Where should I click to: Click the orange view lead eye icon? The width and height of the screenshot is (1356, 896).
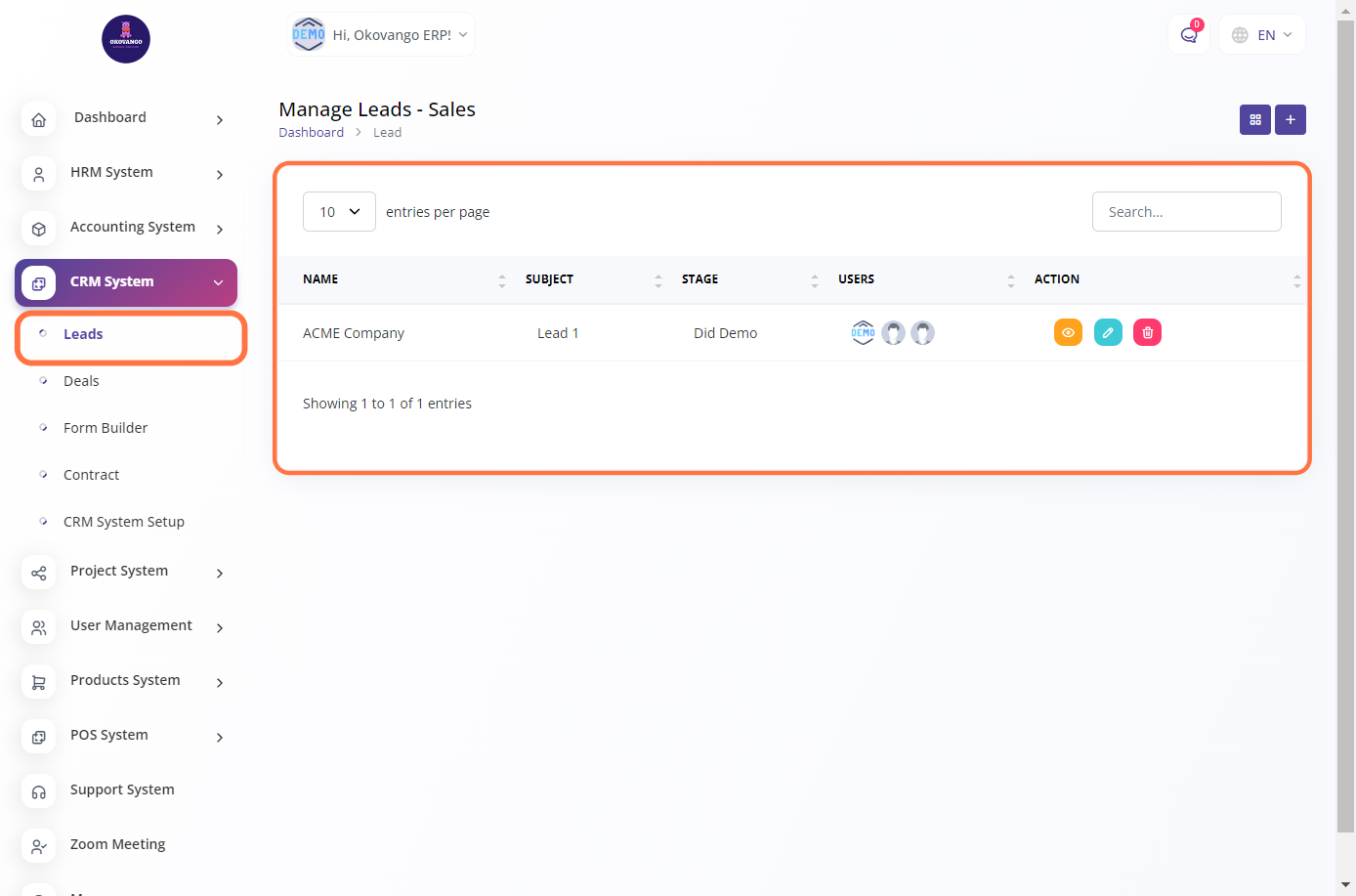click(1068, 332)
